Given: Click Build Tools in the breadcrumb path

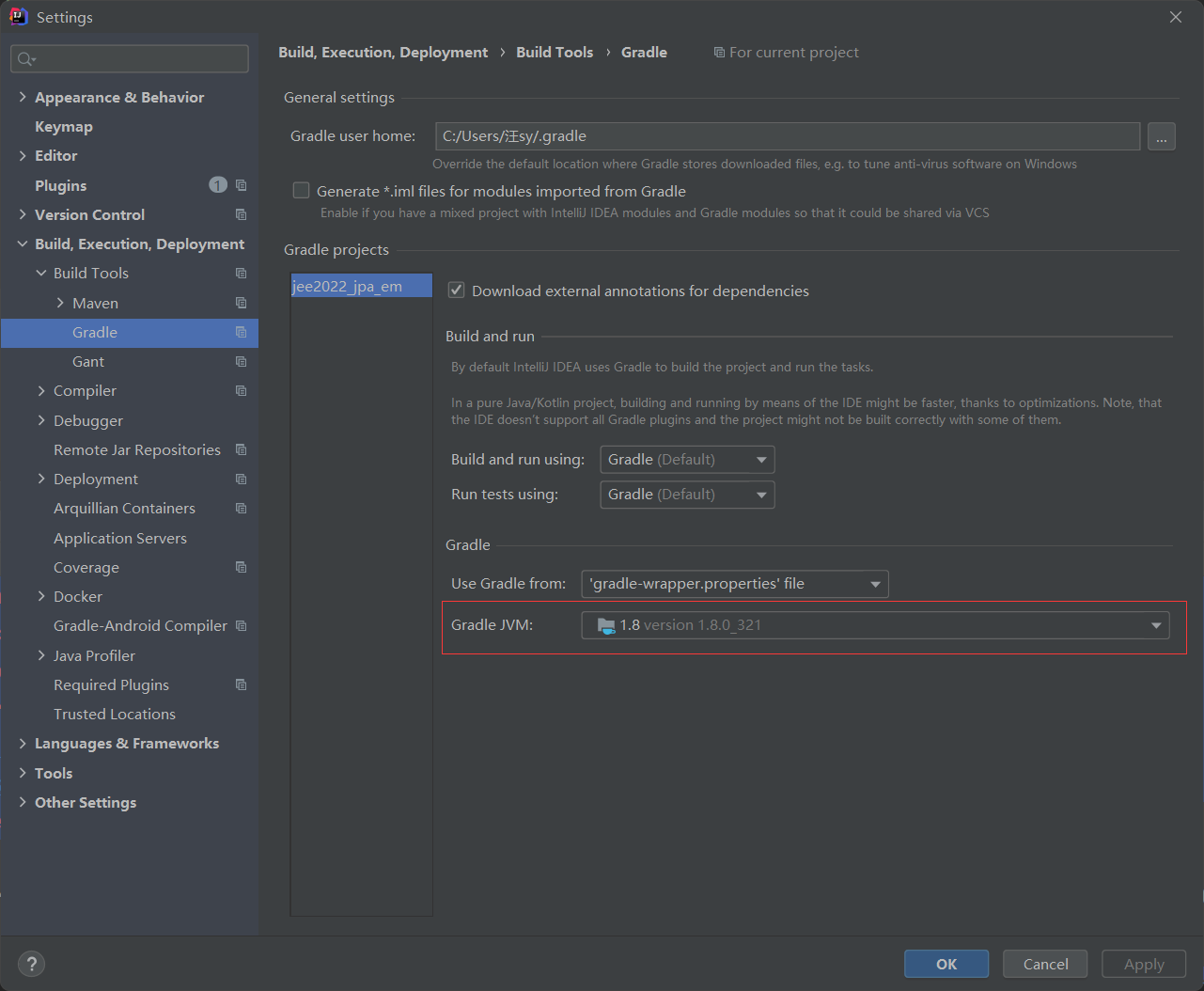Looking at the screenshot, I should [555, 52].
